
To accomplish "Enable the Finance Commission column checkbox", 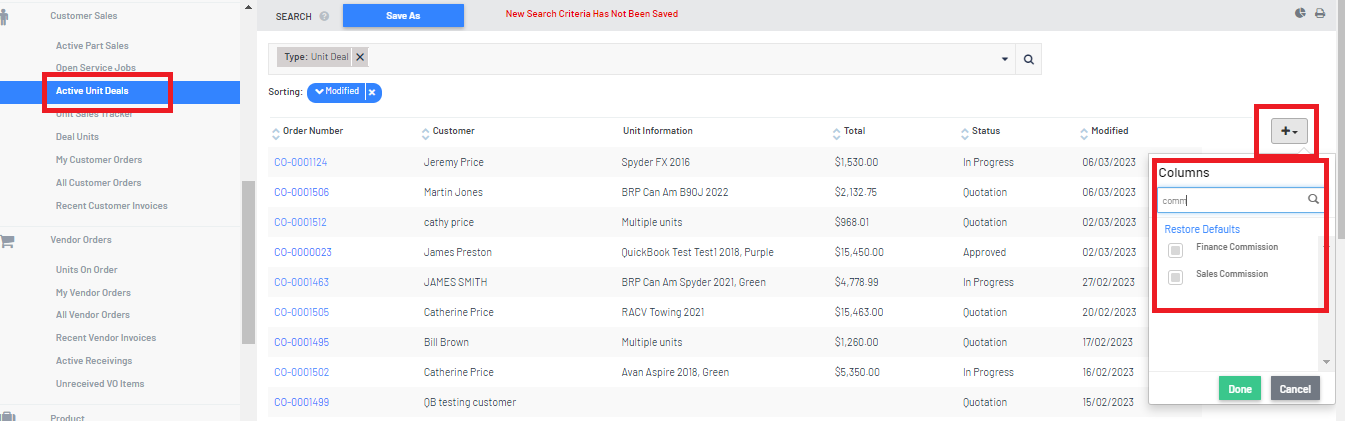I will coord(1176,250).
